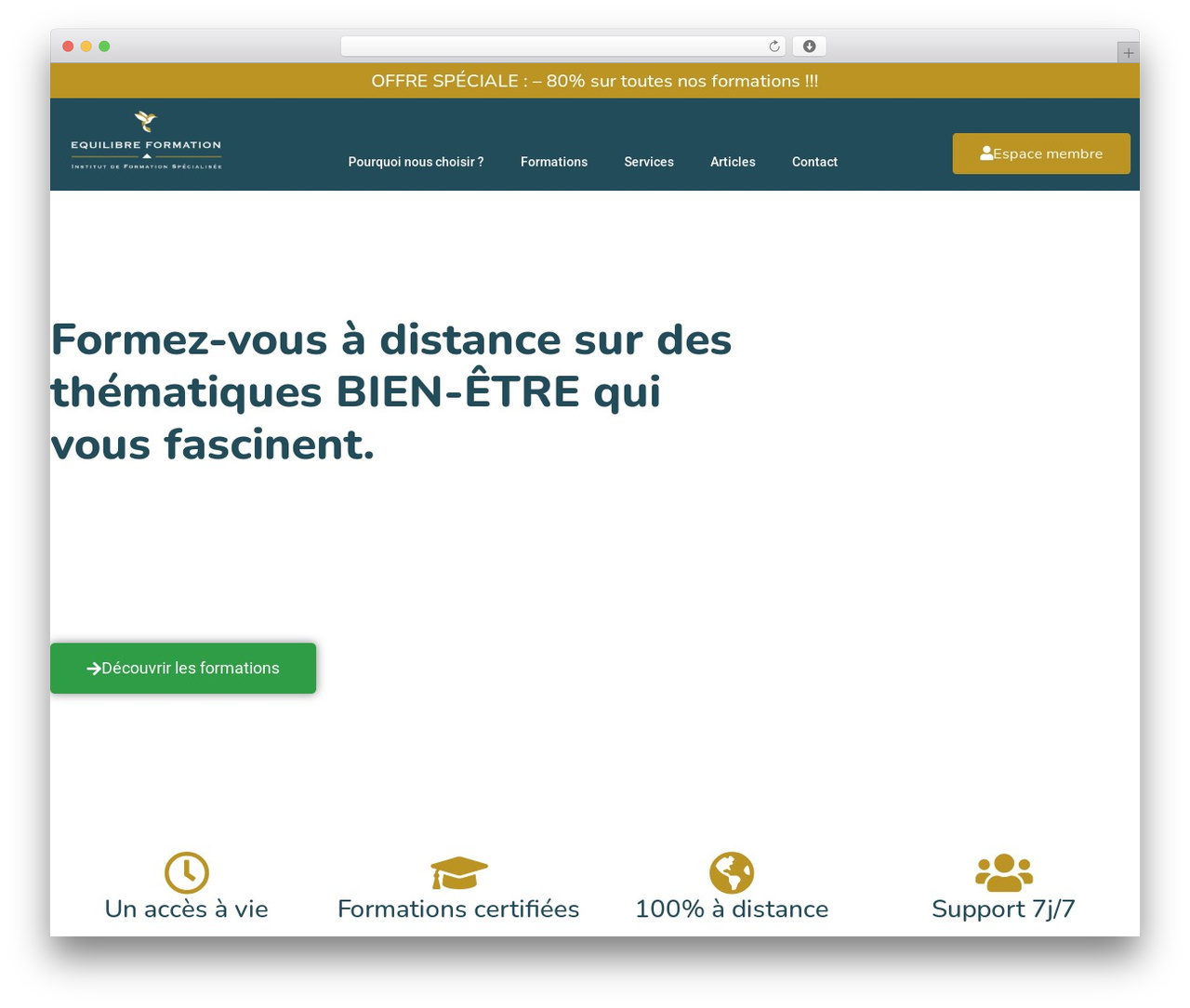Navigate to the Contact menu item
This screenshot has height=1008, width=1190.
(814, 162)
